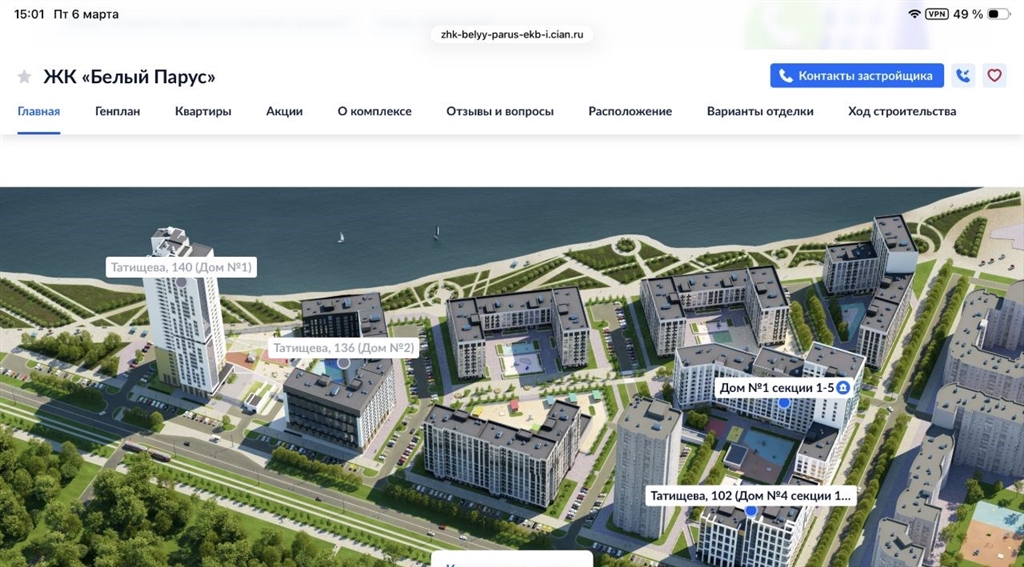The width and height of the screenshot is (1024, 567).
Task: Open the Генплан tab
Action: [x=117, y=111]
